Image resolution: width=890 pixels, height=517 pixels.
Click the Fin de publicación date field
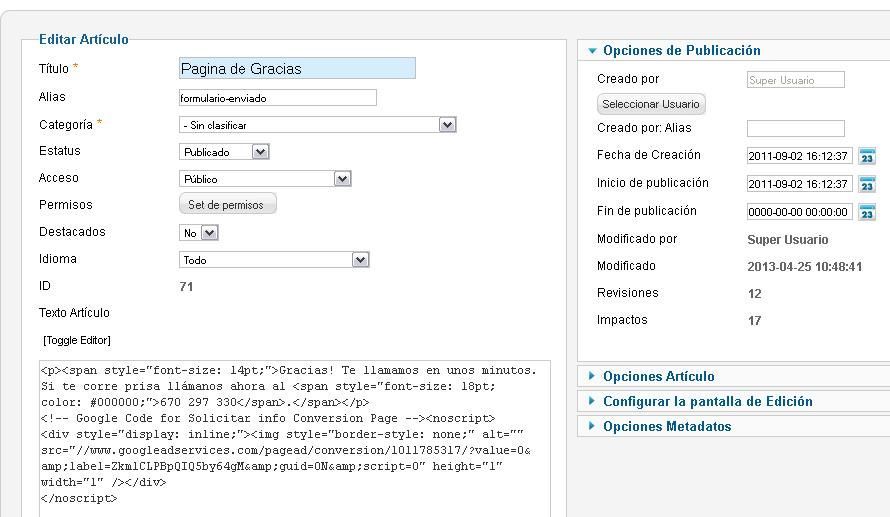click(x=799, y=212)
